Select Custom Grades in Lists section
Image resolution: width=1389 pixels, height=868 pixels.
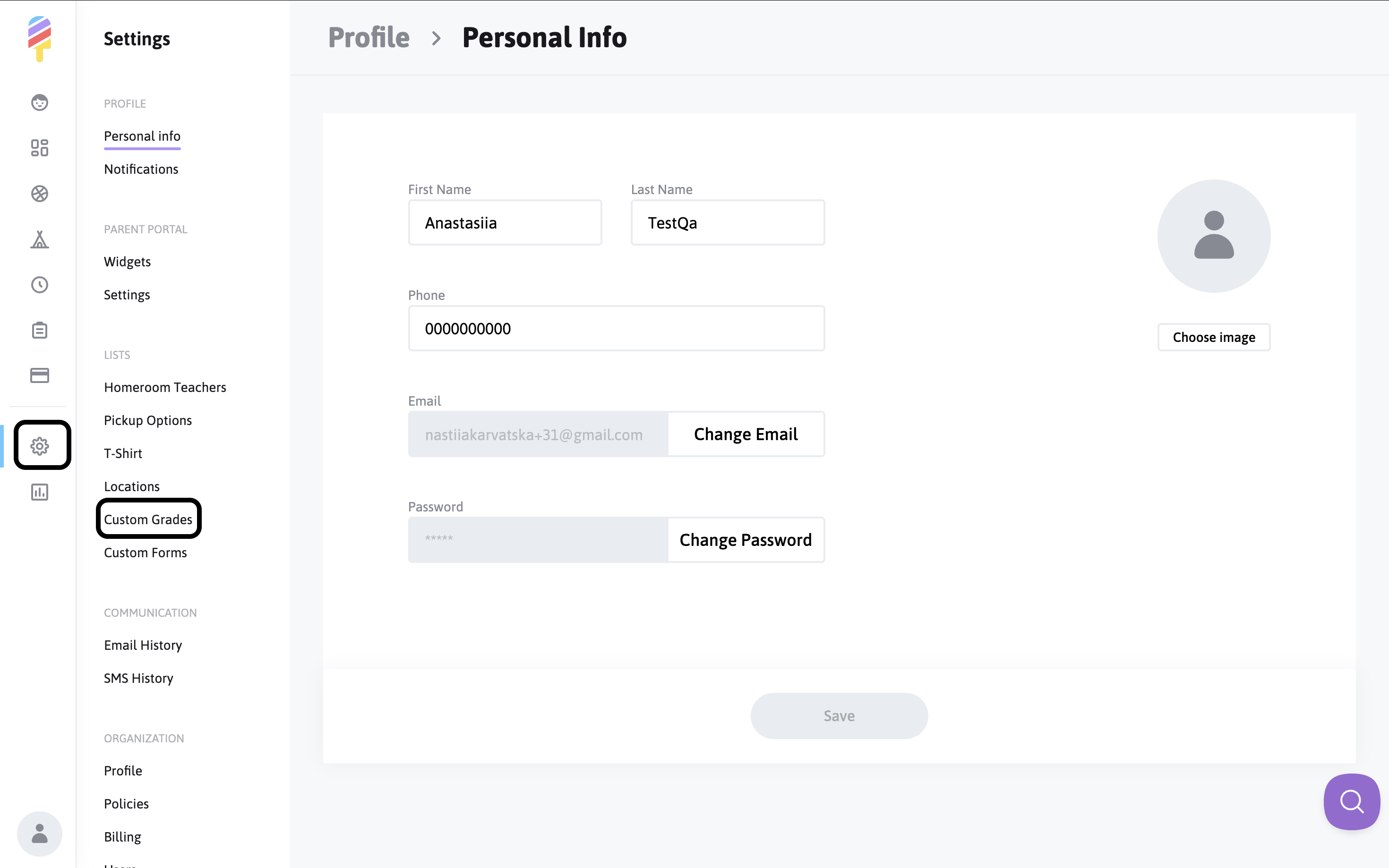click(148, 519)
